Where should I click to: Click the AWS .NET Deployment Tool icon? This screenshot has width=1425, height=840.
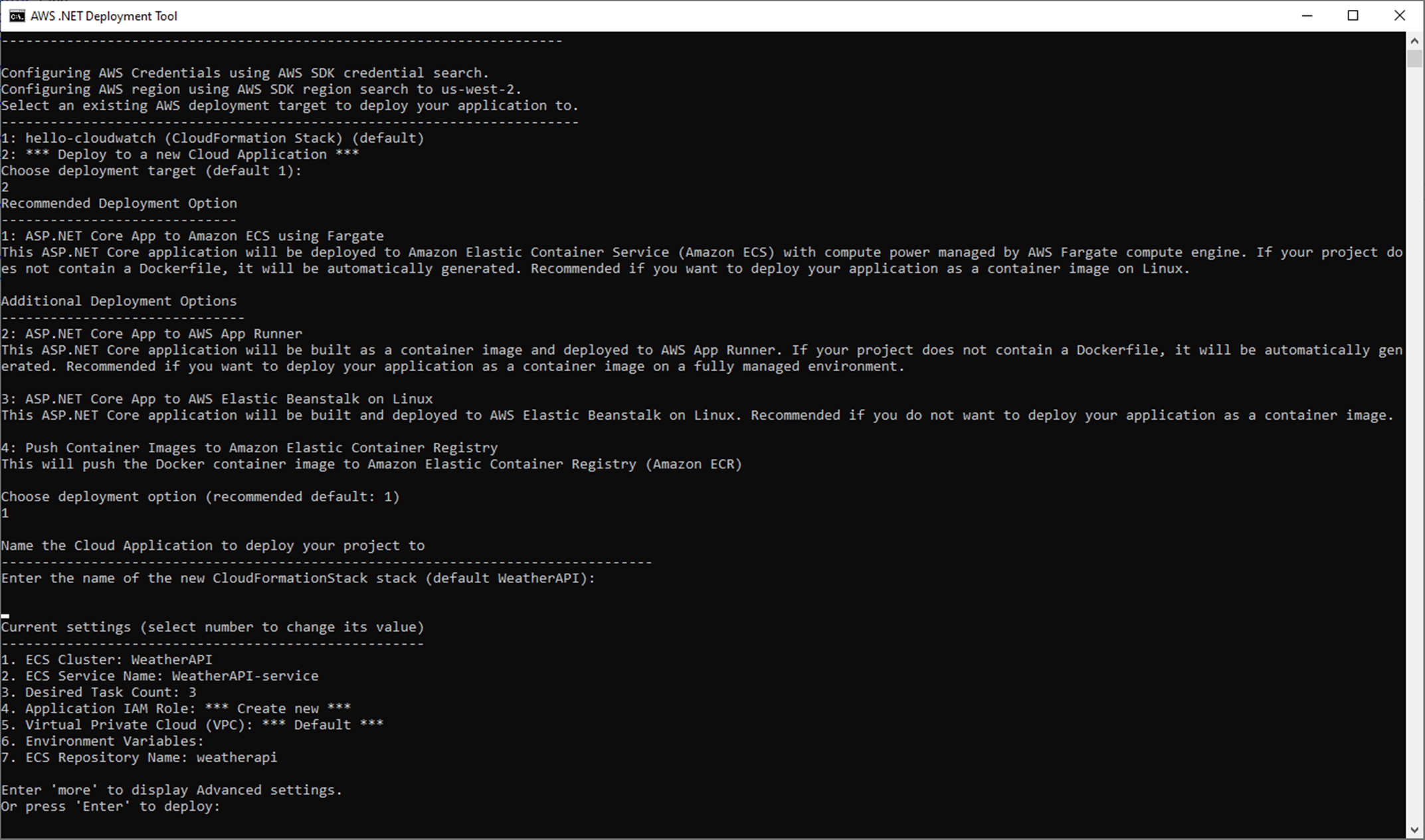click(13, 14)
